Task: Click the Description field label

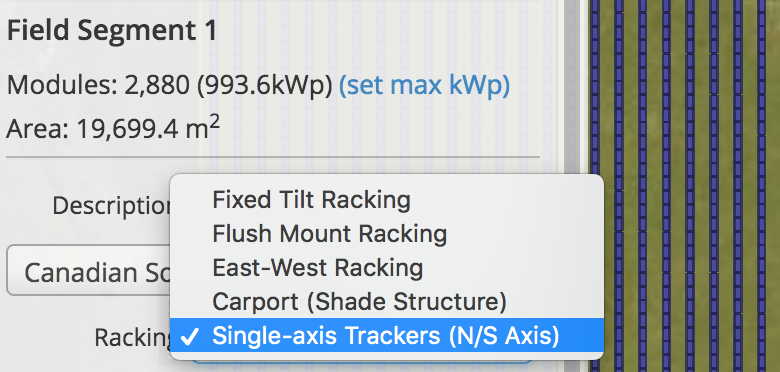Action: point(112,205)
